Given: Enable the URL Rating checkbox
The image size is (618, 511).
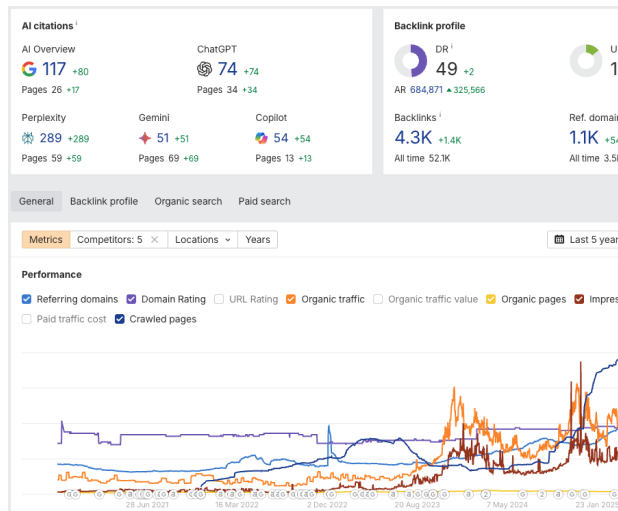Looking at the screenshot, I should tap(219, 299).
